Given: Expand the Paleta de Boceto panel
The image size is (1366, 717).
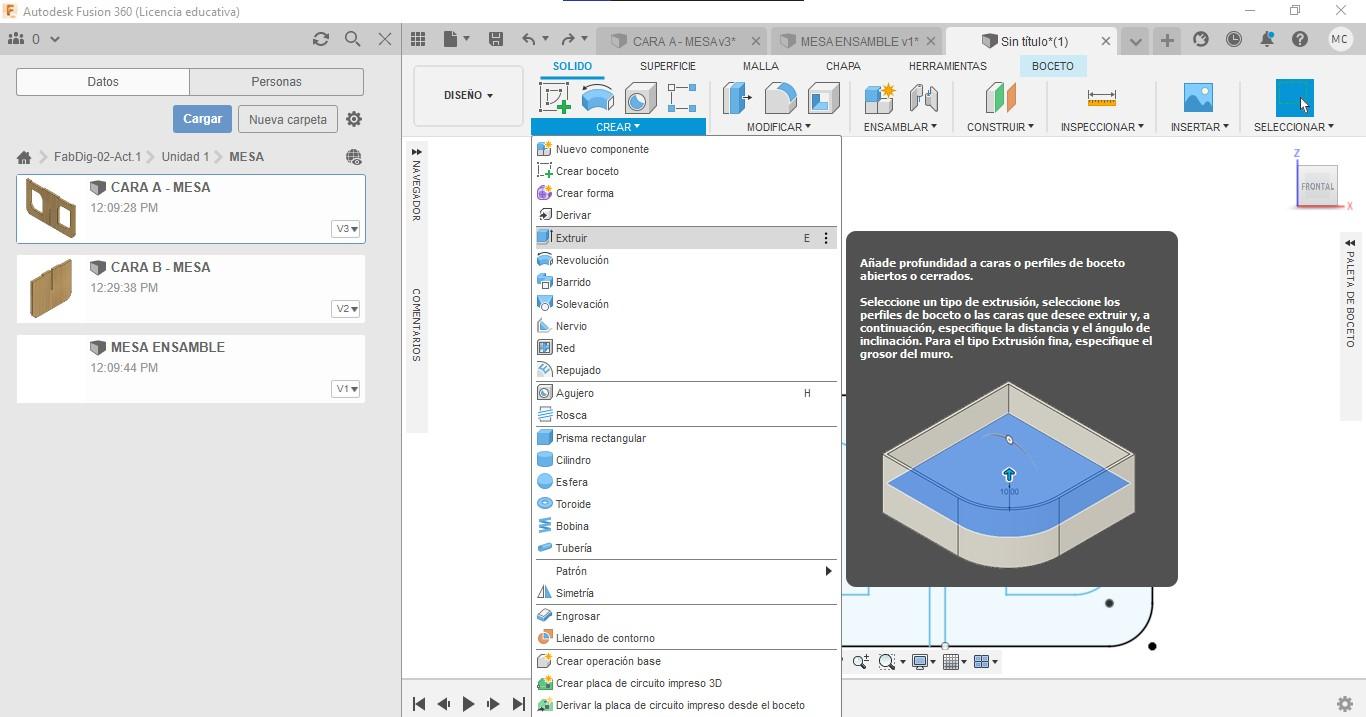Looking at the screenshot, I should pos(1350,243).
